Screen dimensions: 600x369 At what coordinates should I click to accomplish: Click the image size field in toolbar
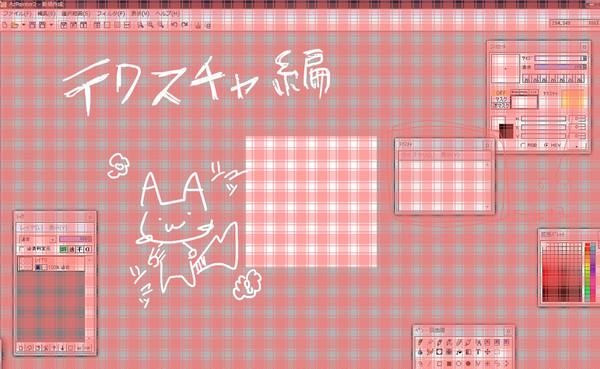tap(567, 23)
